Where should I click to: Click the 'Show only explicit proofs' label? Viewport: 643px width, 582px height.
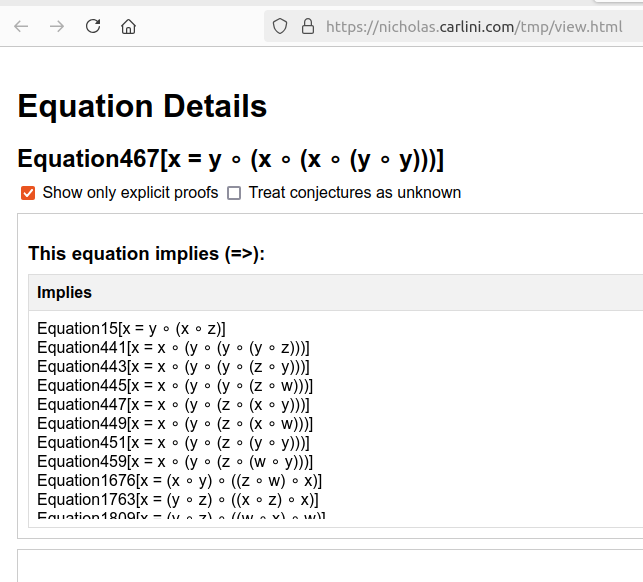point(130,192)
